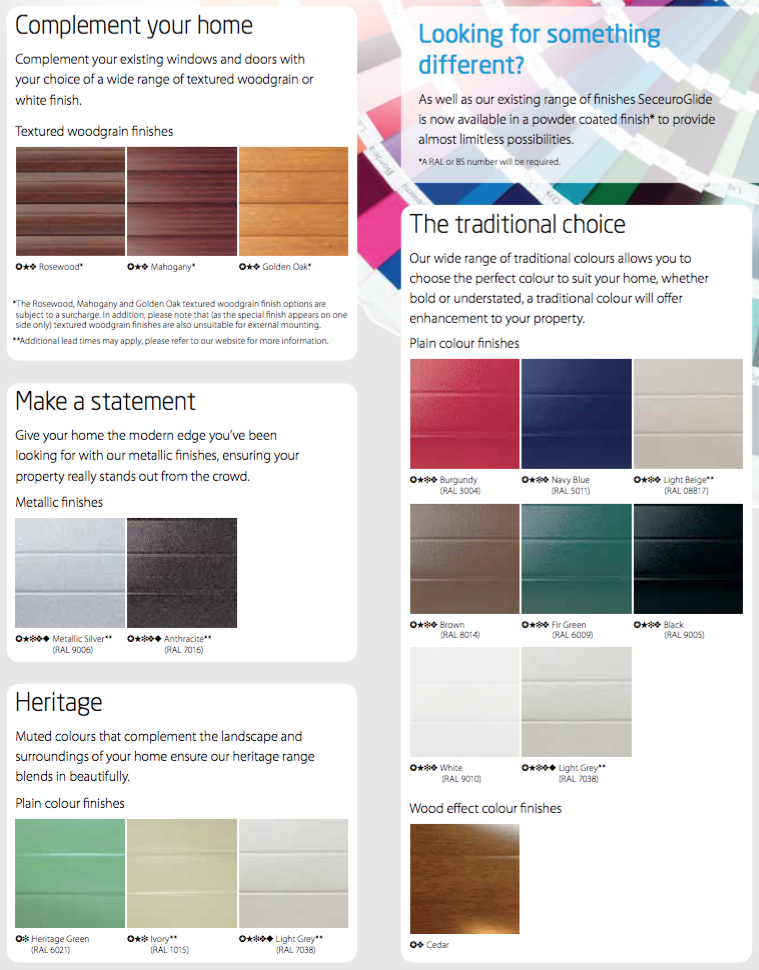The image size is (759, 970).
Task: Select the Rosewood woodgrain swatch
Action: pos(70,201)
